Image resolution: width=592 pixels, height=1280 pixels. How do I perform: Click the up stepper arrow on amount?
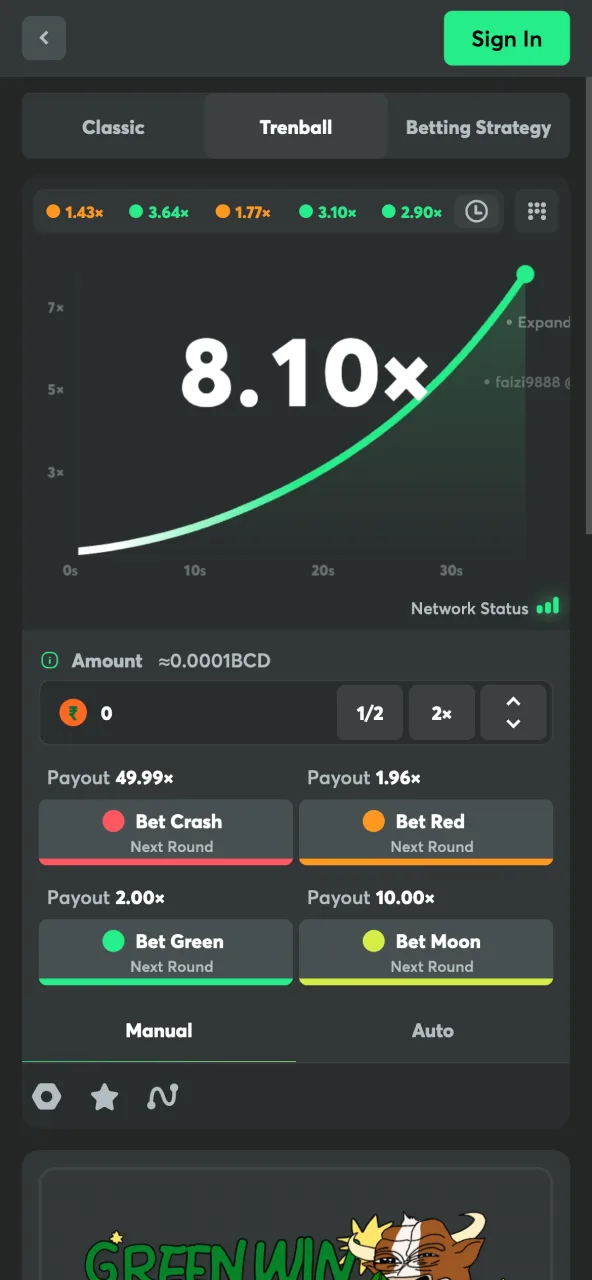513,702
